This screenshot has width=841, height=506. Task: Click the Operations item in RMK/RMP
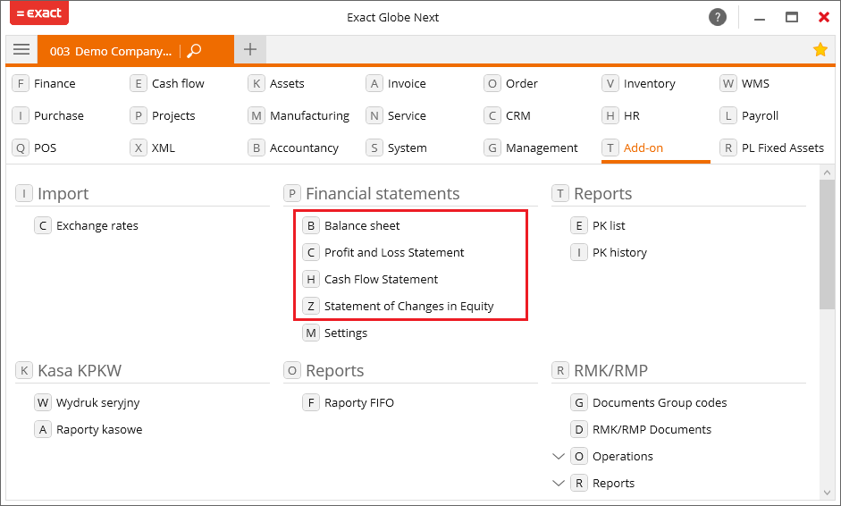click(612, 456)
